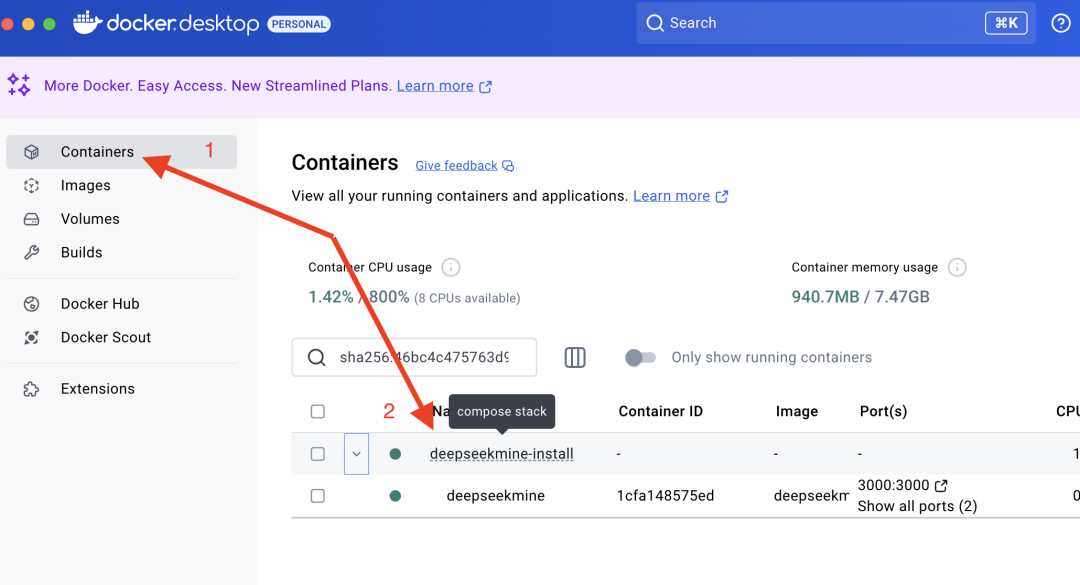Click the Docker whale logo
Image resolution: width=1080 pixels, height=585 pixels.
[87, 23]
